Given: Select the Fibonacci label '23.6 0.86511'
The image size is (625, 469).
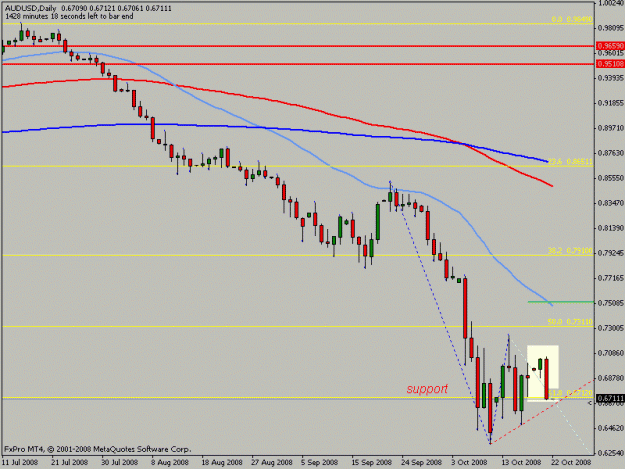Looking at the screenshot, I should pos(570,162).
